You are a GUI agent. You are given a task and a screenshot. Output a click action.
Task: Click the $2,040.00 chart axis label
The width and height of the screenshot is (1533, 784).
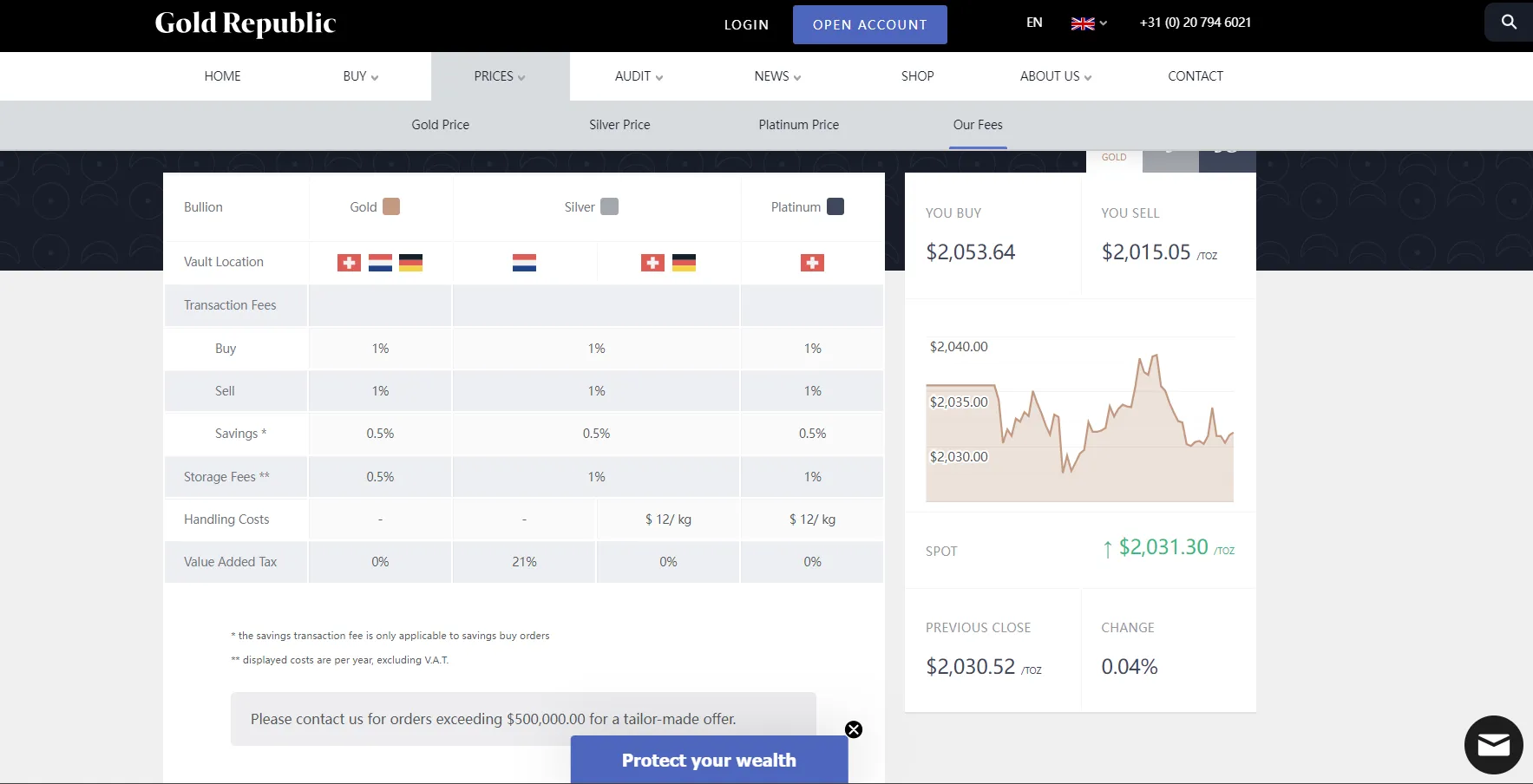[959, 347]
